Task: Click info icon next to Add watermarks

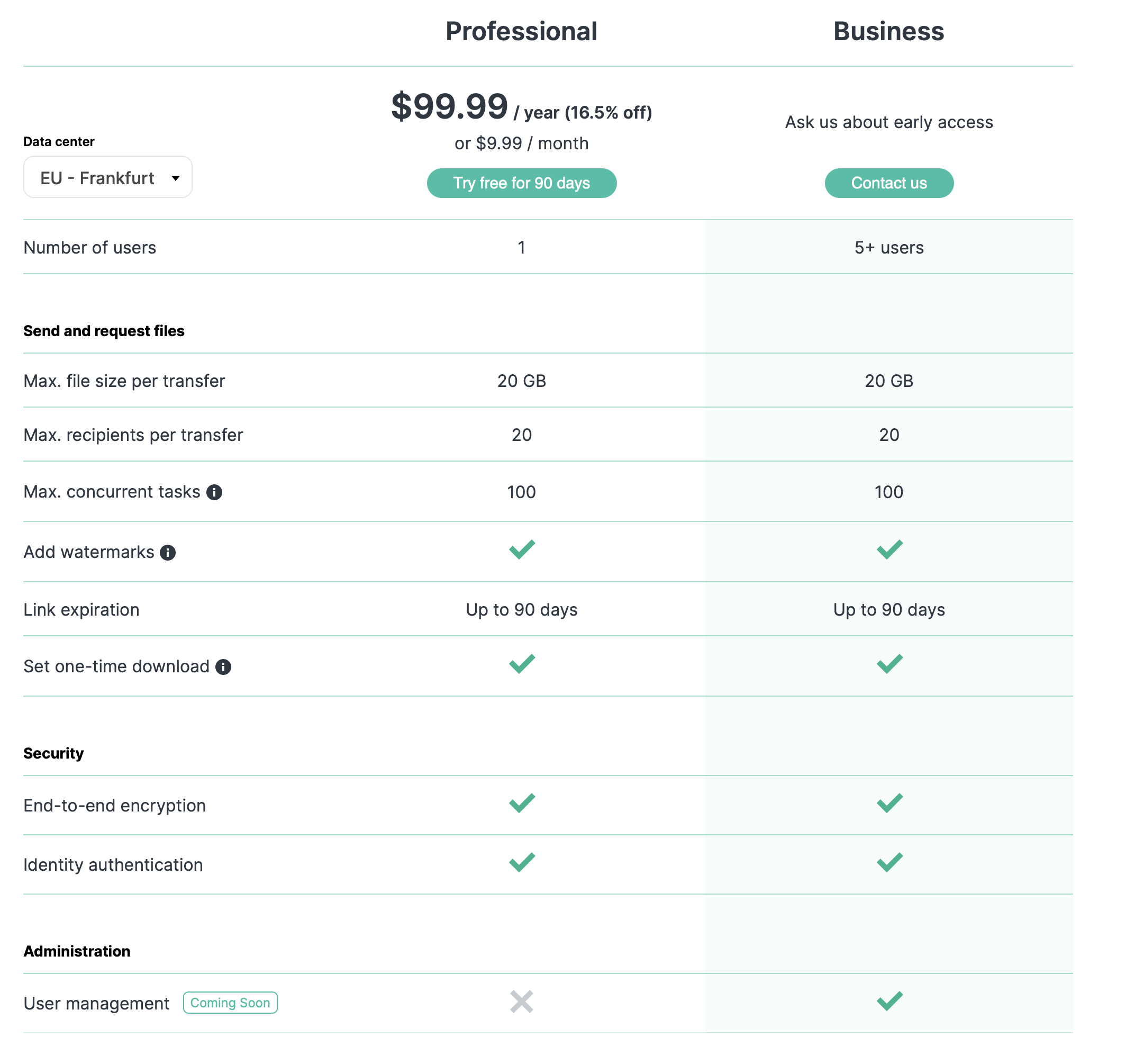Action: click(x=168, y=553)
